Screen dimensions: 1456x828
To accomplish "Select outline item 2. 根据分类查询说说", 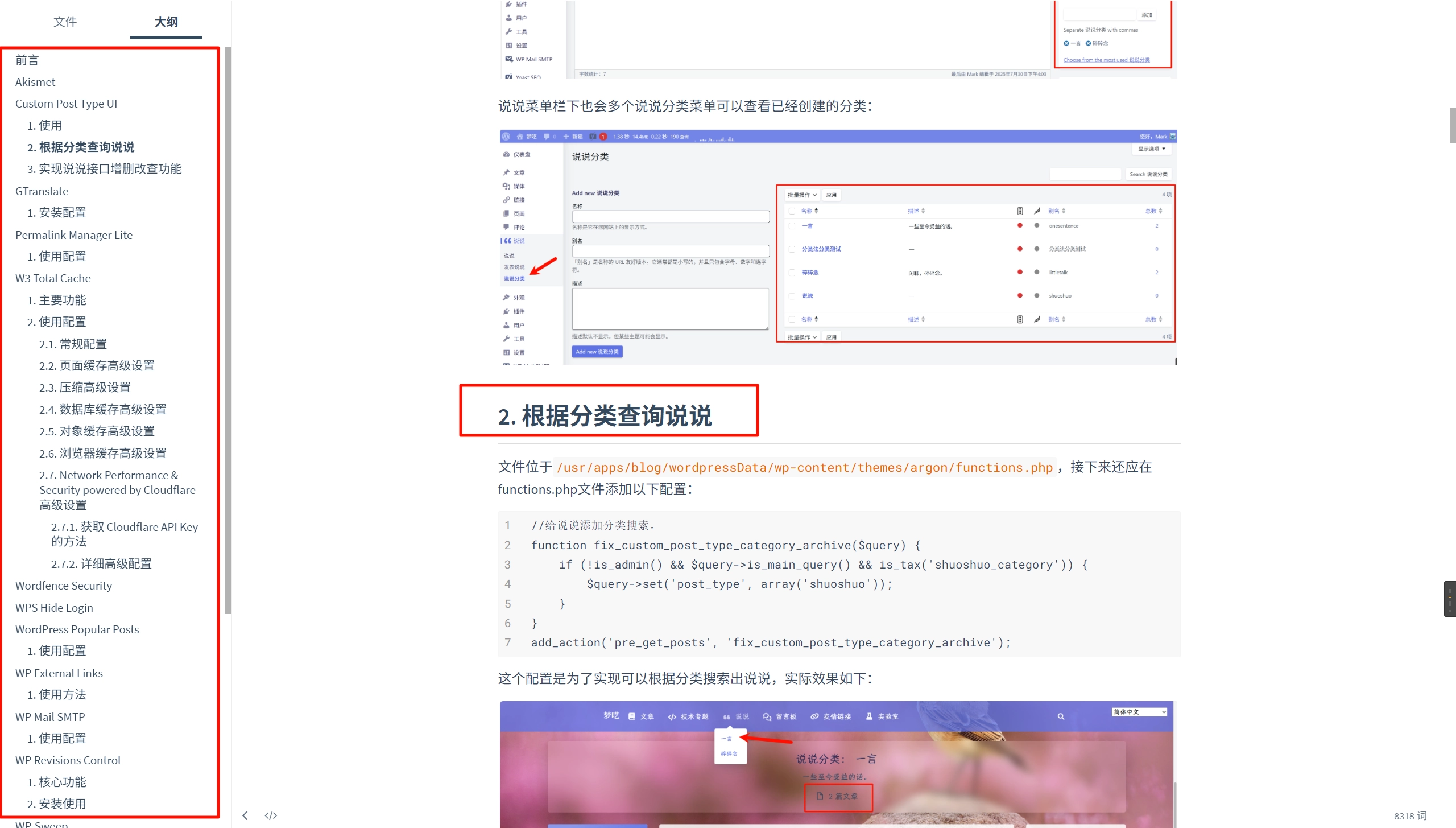I will click(81, 147).
